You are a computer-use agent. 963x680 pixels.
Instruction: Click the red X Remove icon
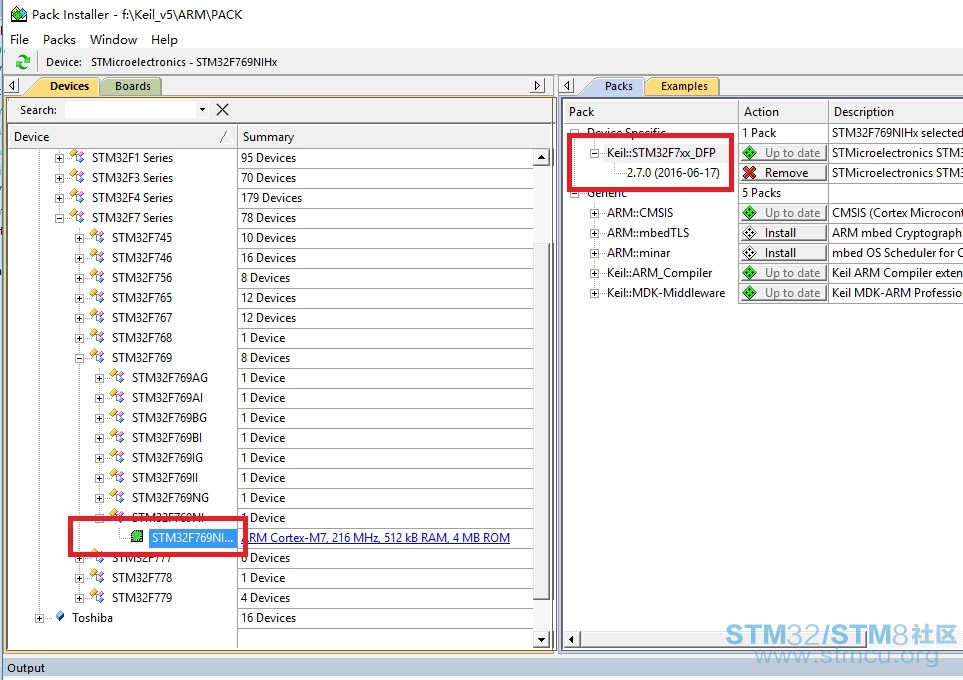750,173
